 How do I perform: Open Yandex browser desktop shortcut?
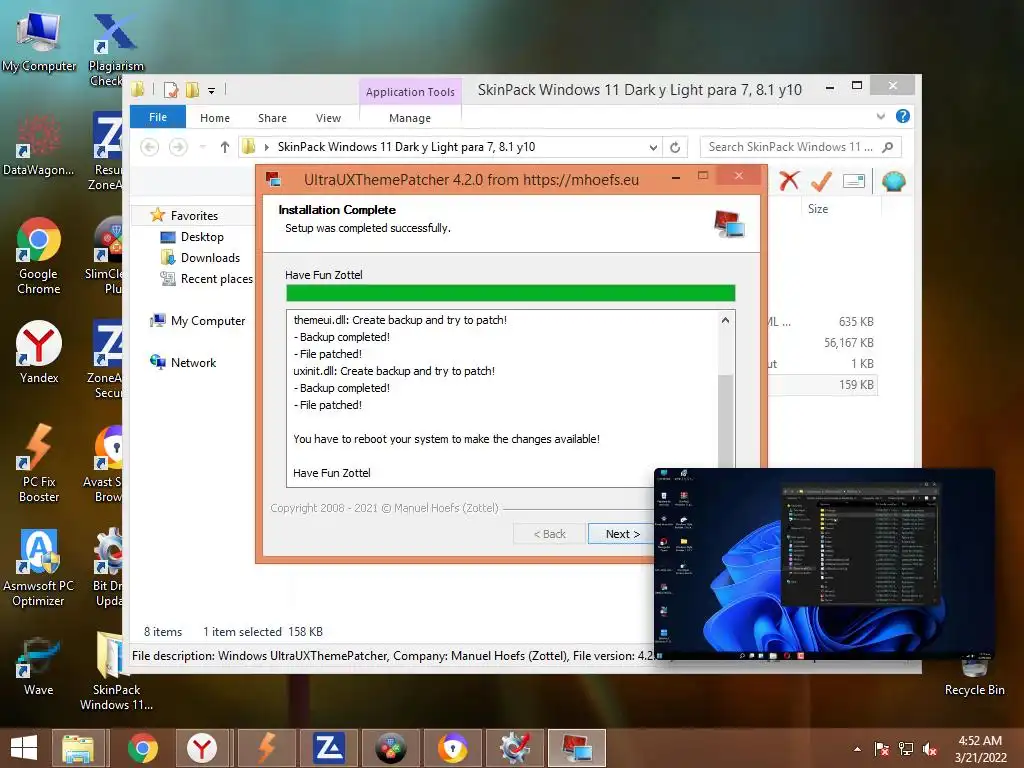[39, 351]
